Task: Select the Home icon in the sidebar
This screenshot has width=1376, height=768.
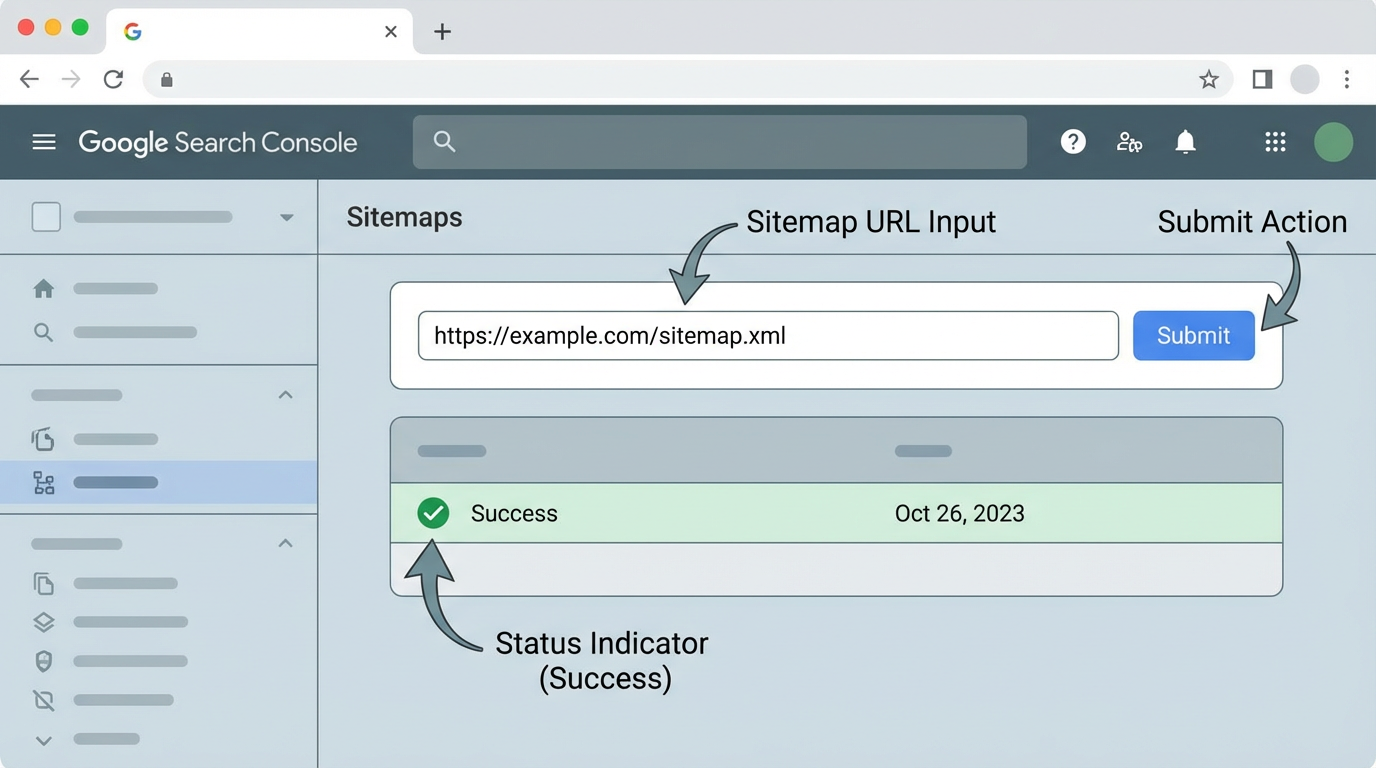Action: coord(44,288)
